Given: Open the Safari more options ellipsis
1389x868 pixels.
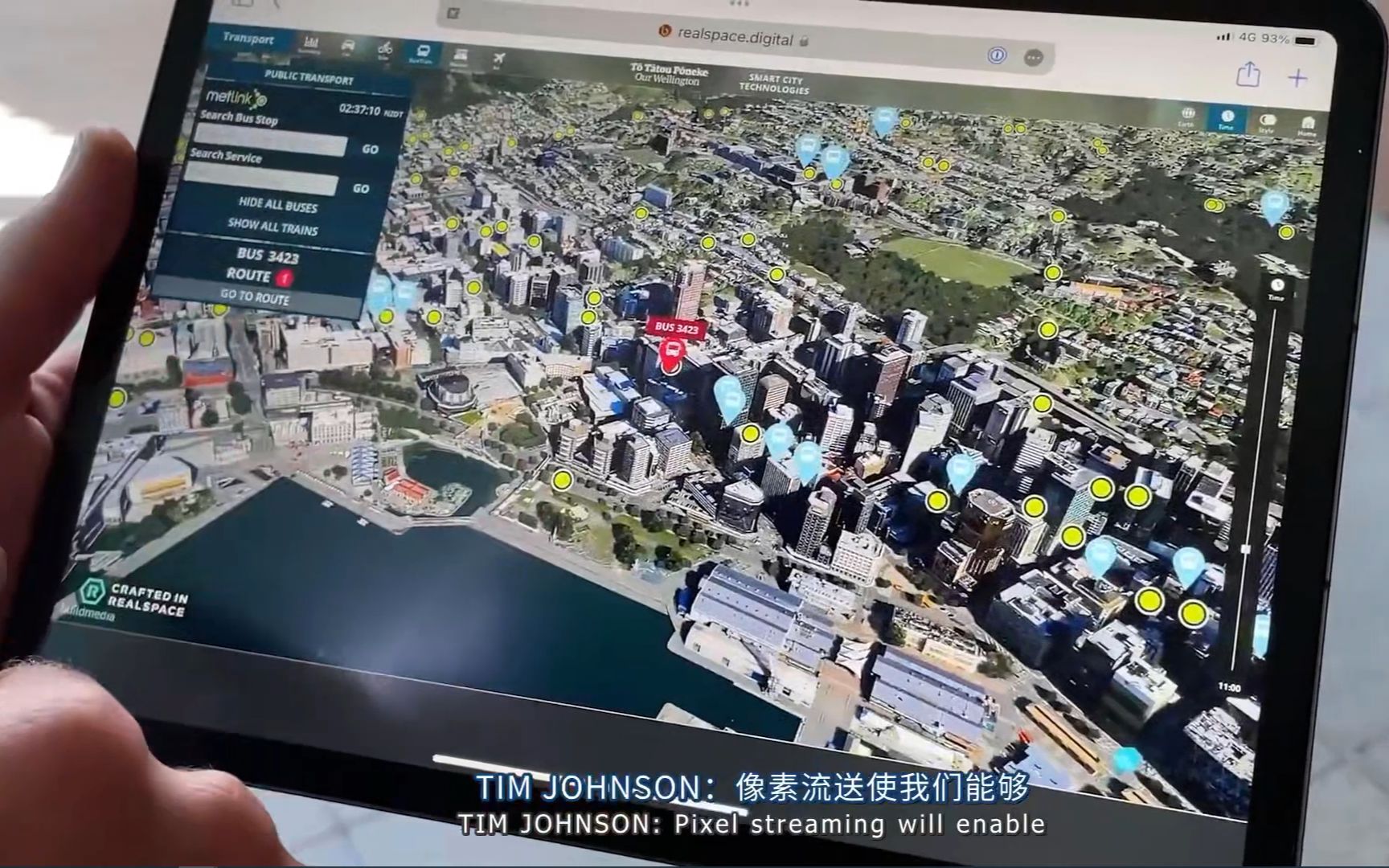Looking at the screenshot, I should pyautogui.click(x=1033, y=57).
